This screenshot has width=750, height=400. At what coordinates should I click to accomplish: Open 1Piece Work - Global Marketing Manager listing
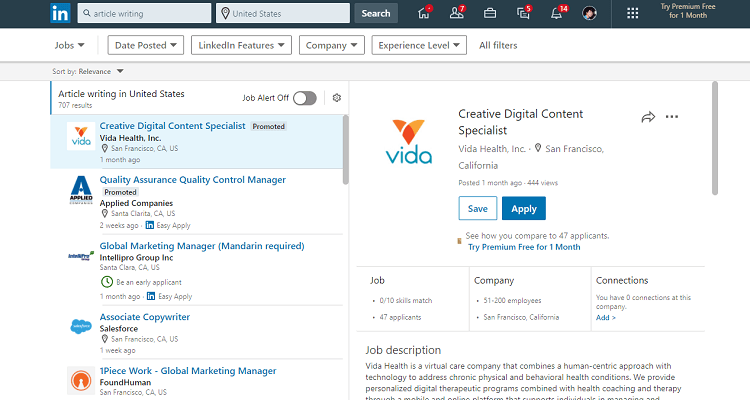tap(188, 371)
